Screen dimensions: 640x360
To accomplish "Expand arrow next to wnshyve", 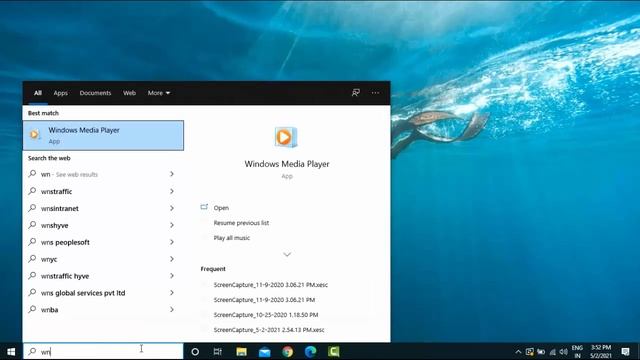I will tap(172, 225).
